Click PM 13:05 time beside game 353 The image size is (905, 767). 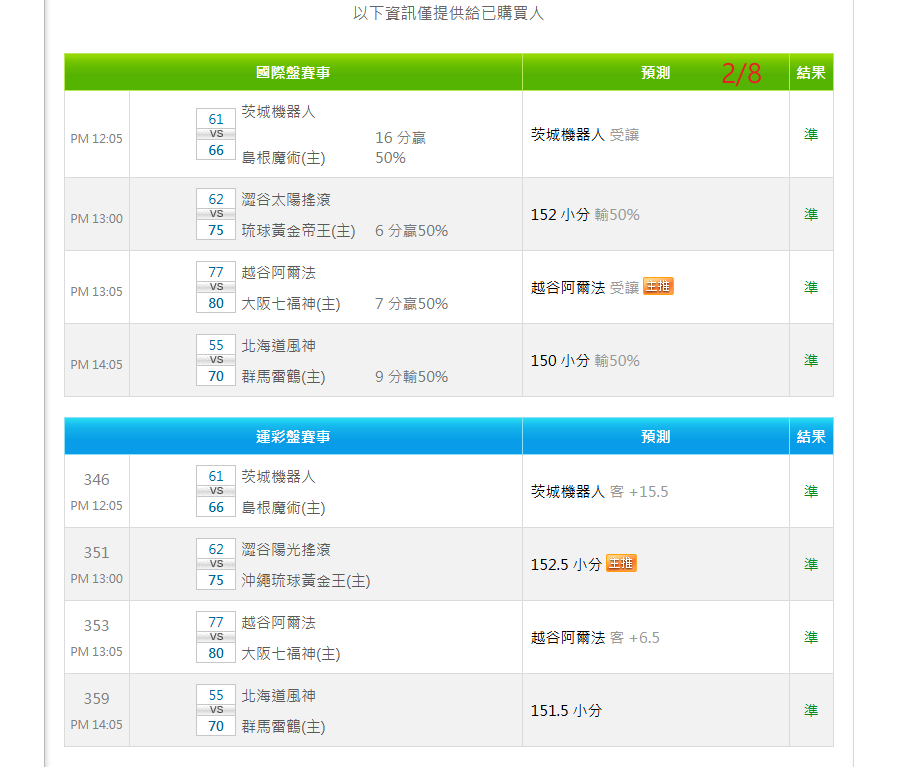tap(96, 652)
